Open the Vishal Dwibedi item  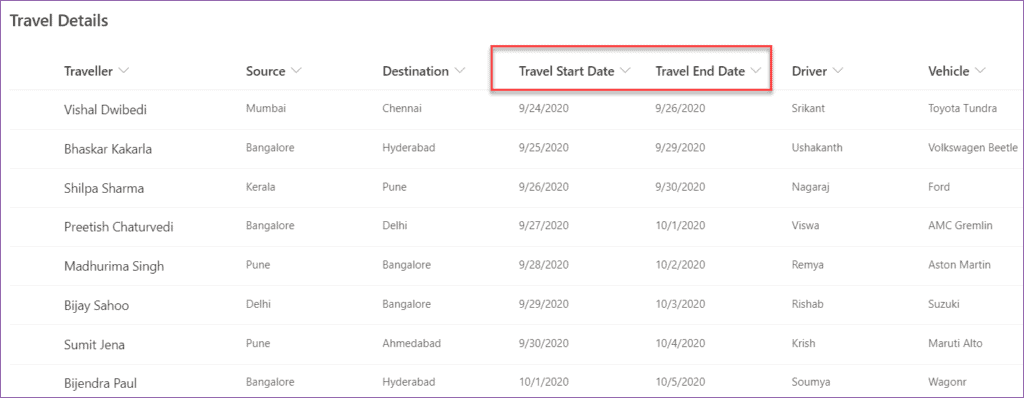(105, 110)
